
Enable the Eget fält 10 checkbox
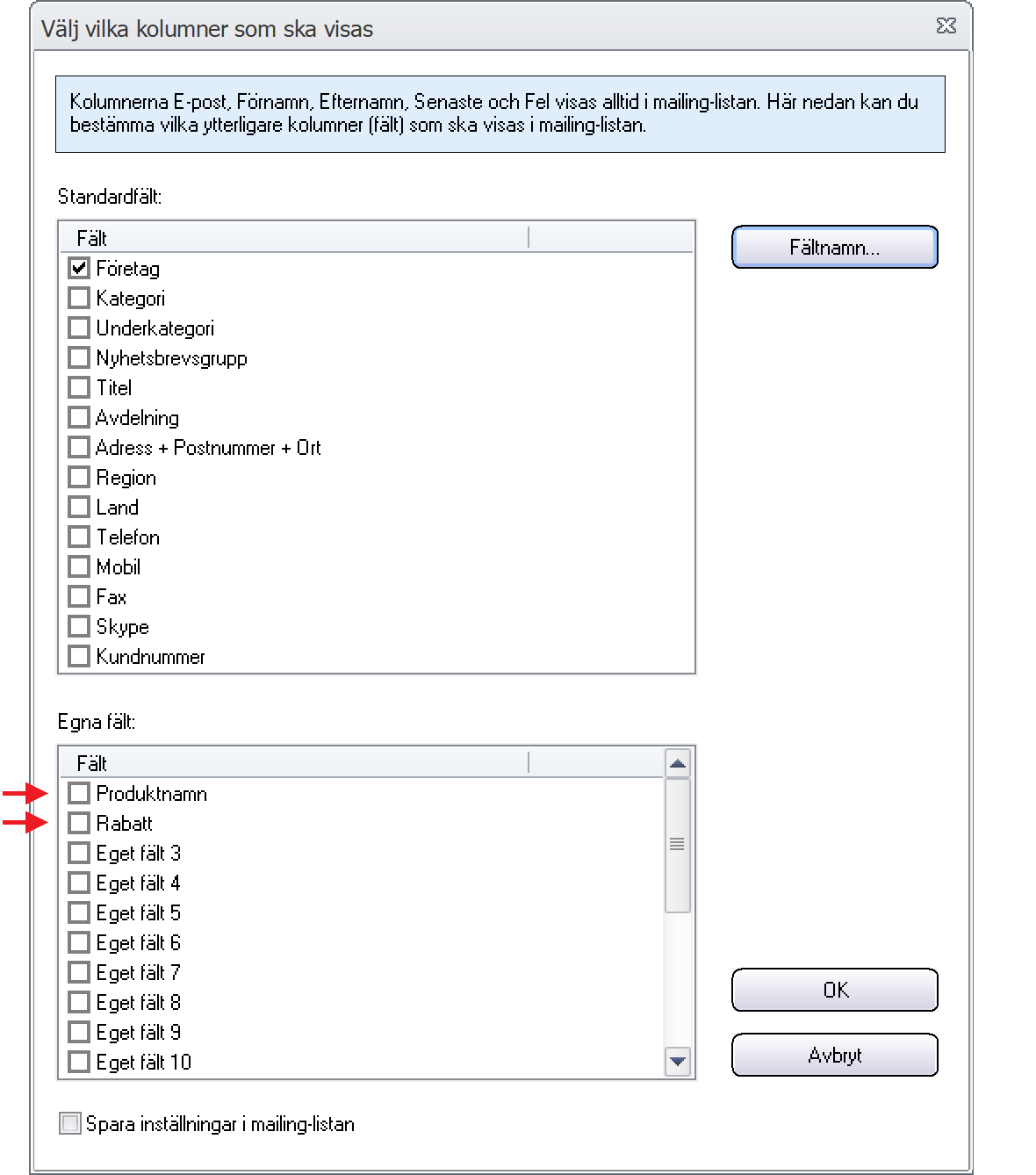pos(79,1062)
